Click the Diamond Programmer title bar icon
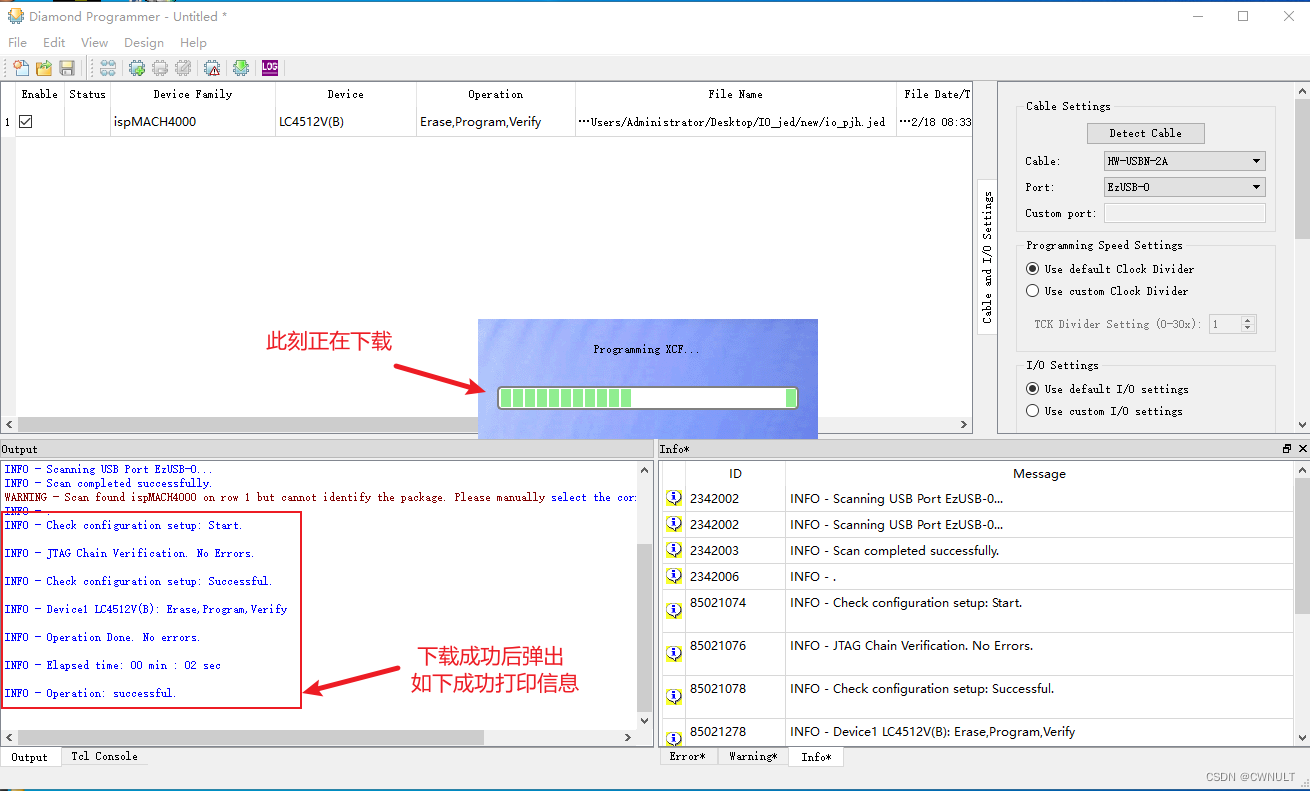The image size is (1310, 791). (x=16, y=16)
